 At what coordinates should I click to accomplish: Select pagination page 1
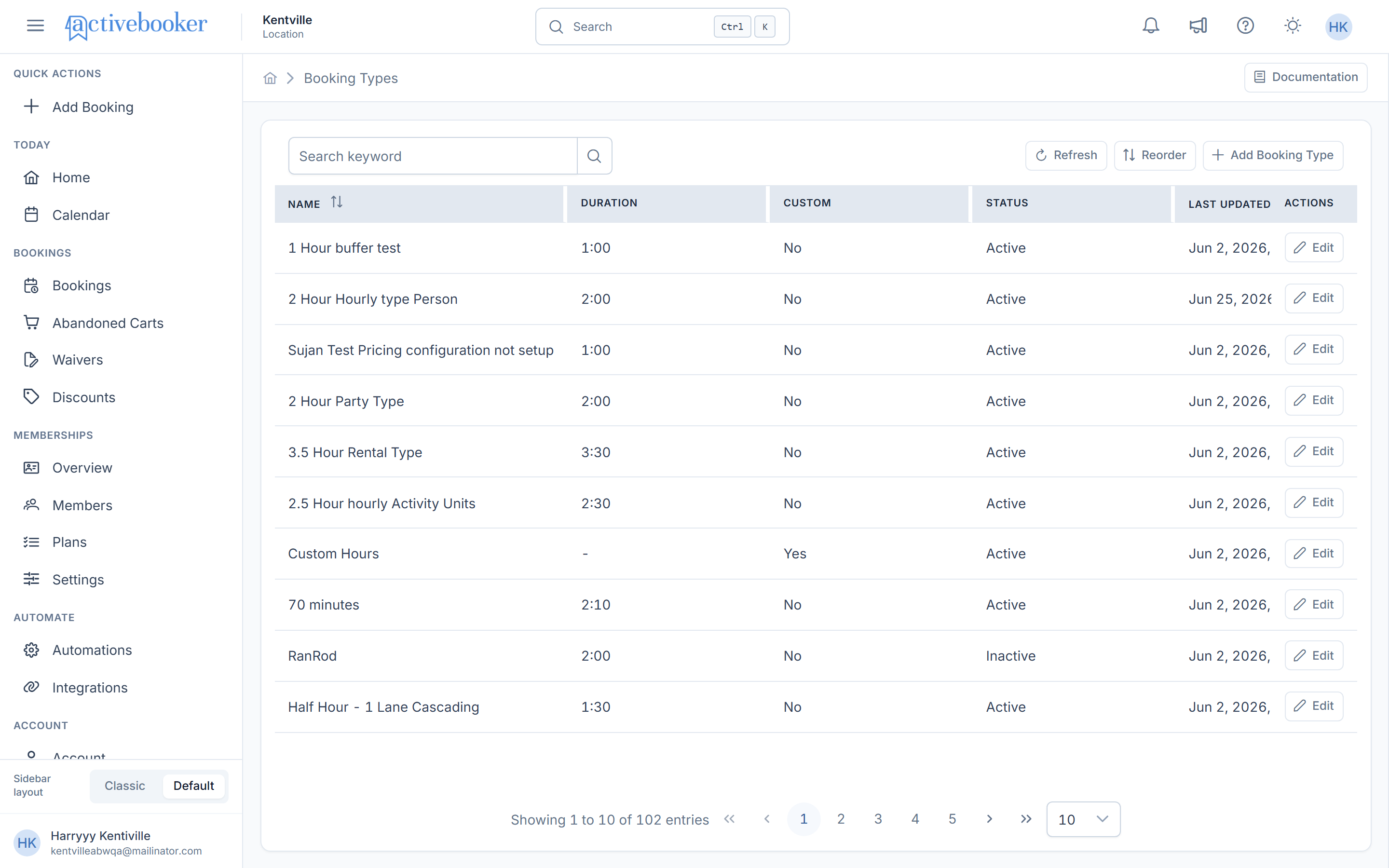(x=803, y=819)
